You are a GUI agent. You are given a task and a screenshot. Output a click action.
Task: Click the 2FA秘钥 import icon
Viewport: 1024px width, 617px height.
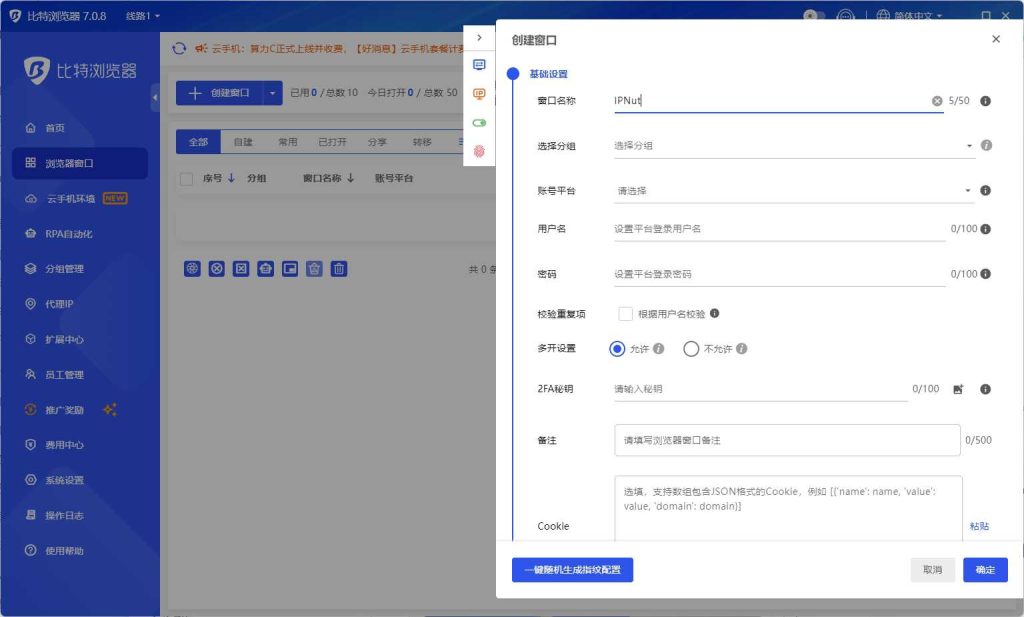pos(958,389)
